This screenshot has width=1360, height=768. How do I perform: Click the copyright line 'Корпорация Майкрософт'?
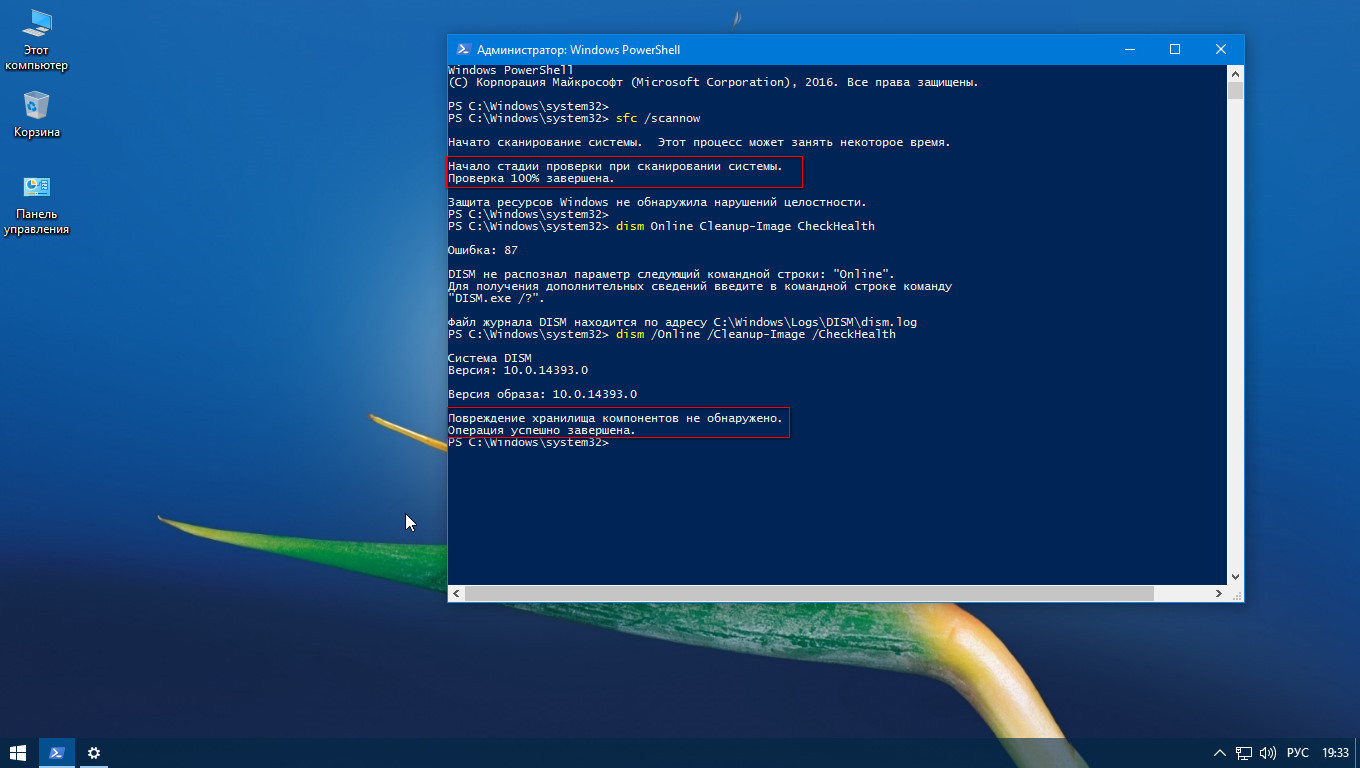pyautogui.click(x=713, y=82)
